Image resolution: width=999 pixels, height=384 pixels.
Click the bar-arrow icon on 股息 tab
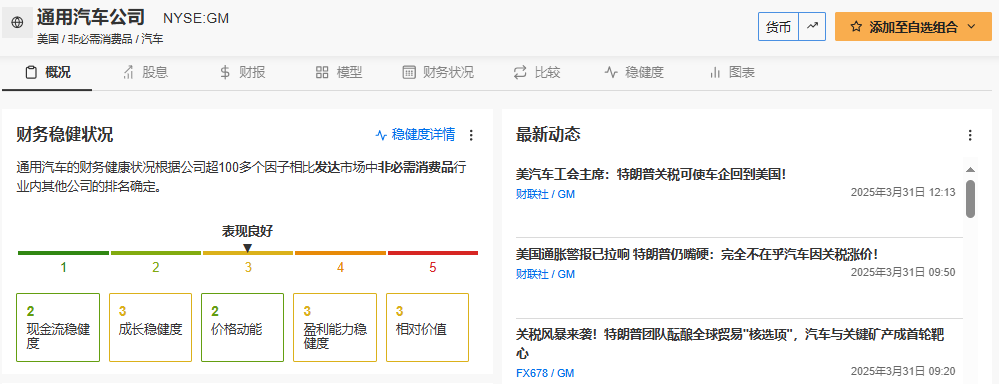[x=128, y=73]
